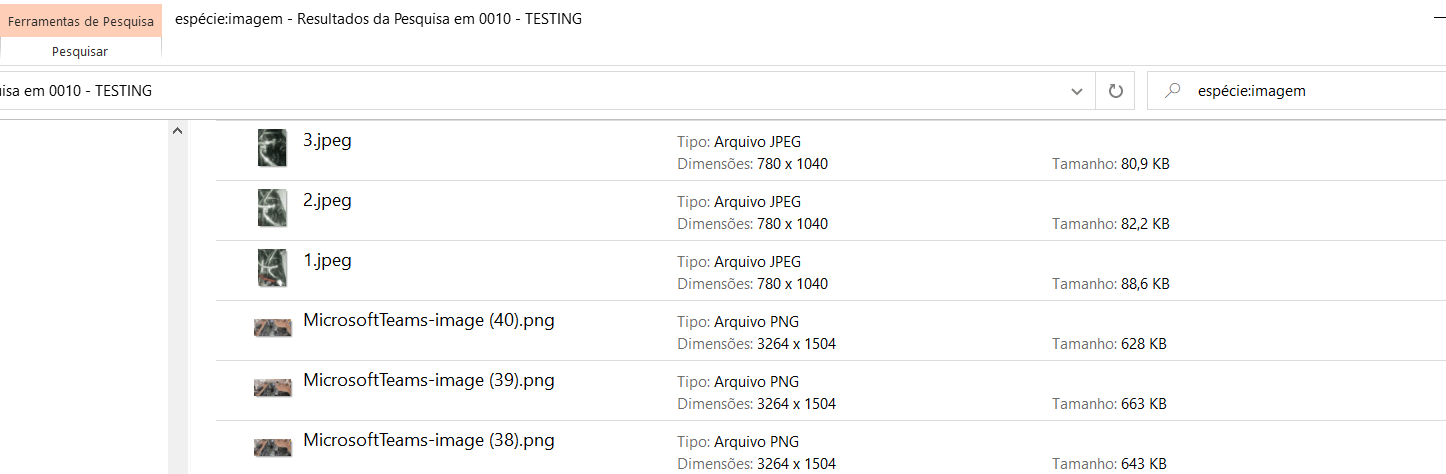
Task: Open the Ferramentas de Pesquisa ribbon tab
Action: click(81, 21)
